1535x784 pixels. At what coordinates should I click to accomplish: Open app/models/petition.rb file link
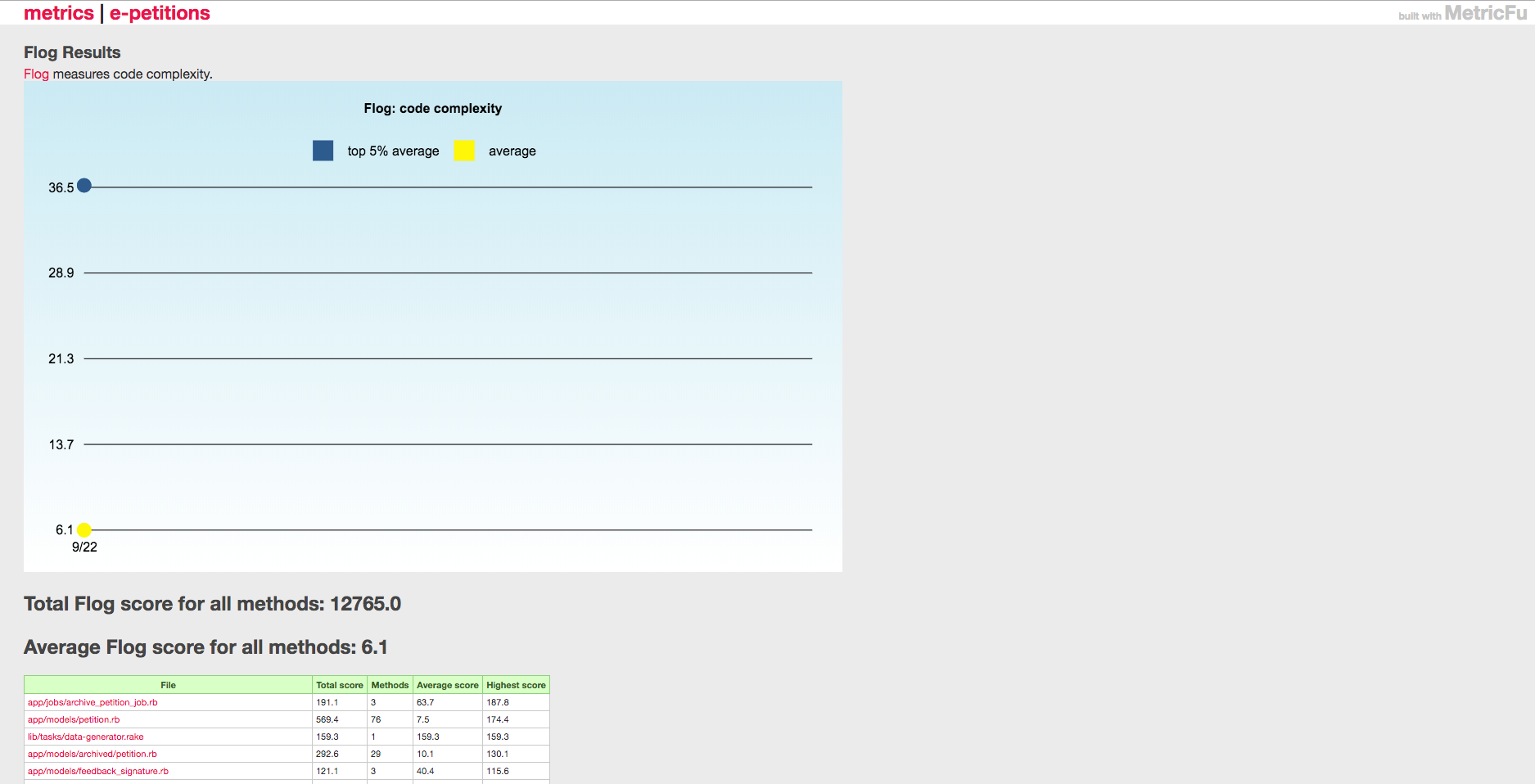(74, 719)
